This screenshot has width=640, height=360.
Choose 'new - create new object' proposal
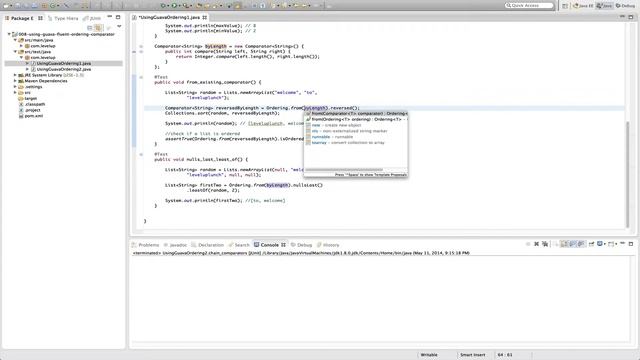(x=356, y=125)
